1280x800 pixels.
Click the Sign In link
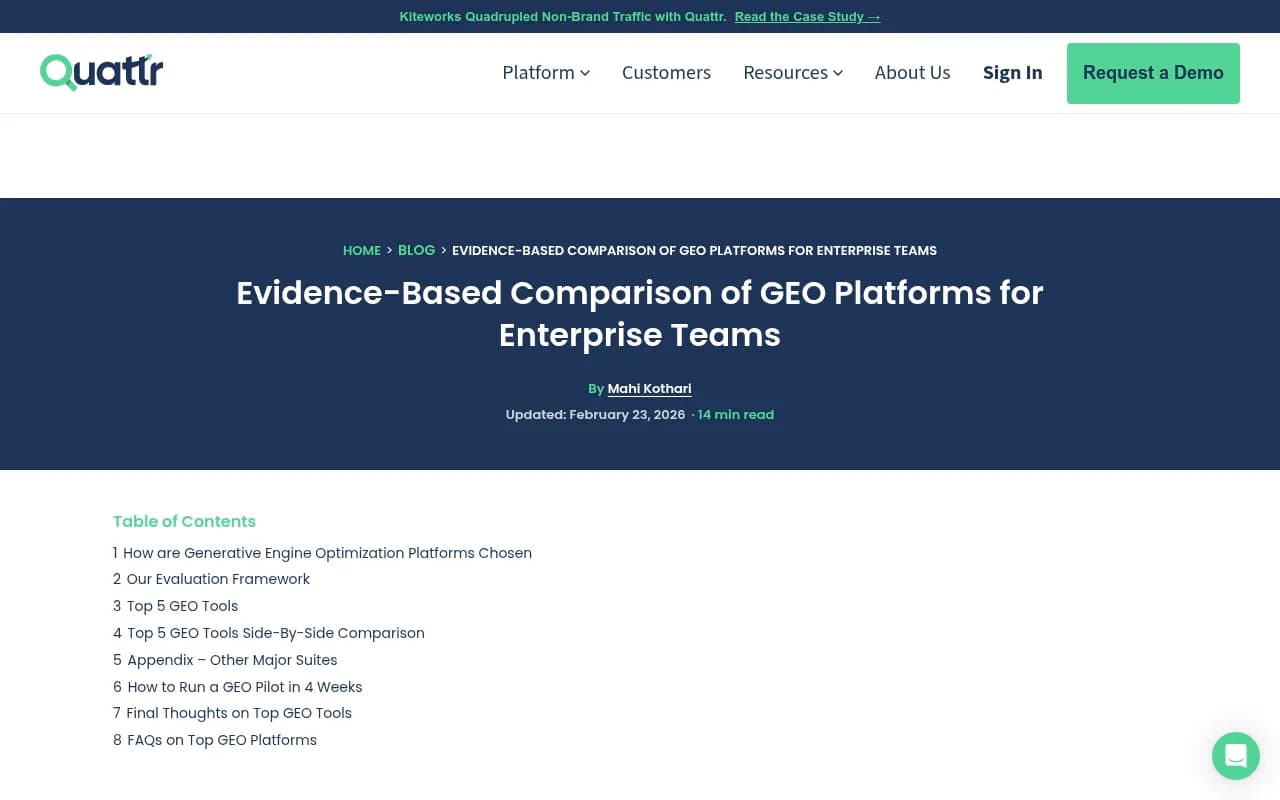point(1012,72)
